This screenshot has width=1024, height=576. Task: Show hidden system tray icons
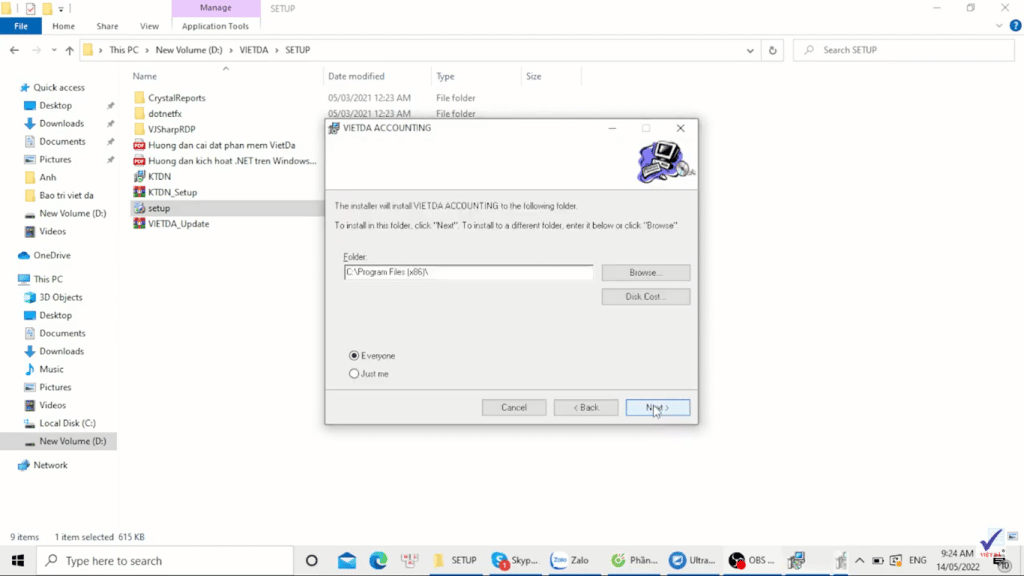coord(859,560)
